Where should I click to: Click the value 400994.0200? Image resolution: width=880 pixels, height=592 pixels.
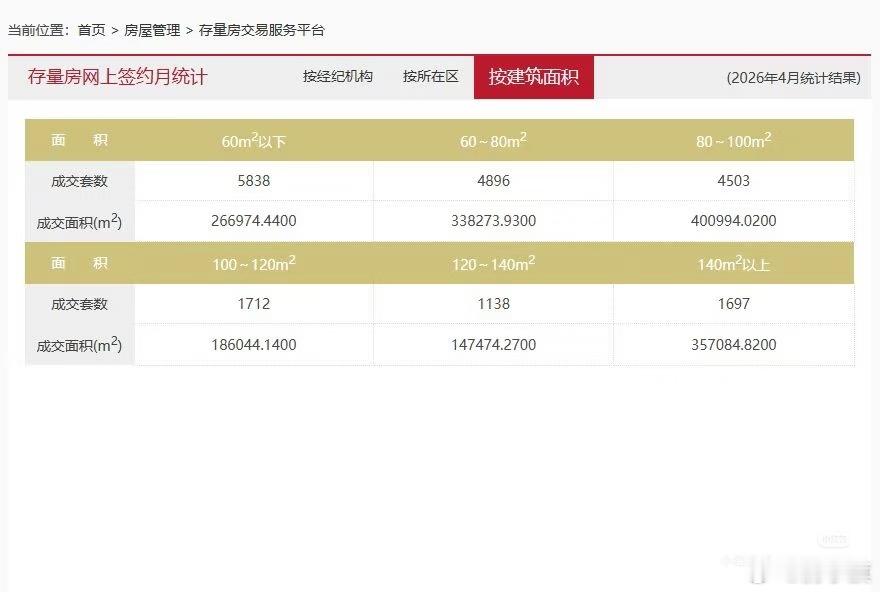(x=734, y=221)
